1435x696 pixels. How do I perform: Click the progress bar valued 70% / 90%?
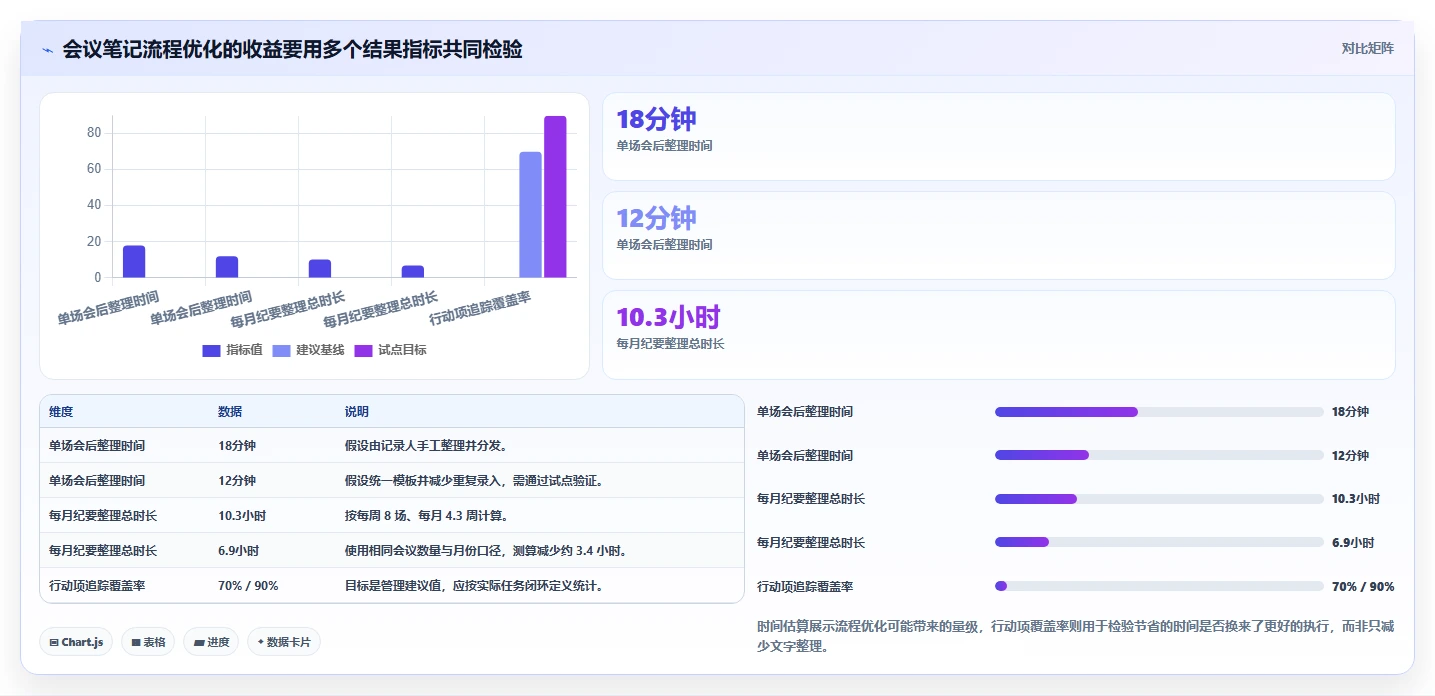[x=1159, y=586]
